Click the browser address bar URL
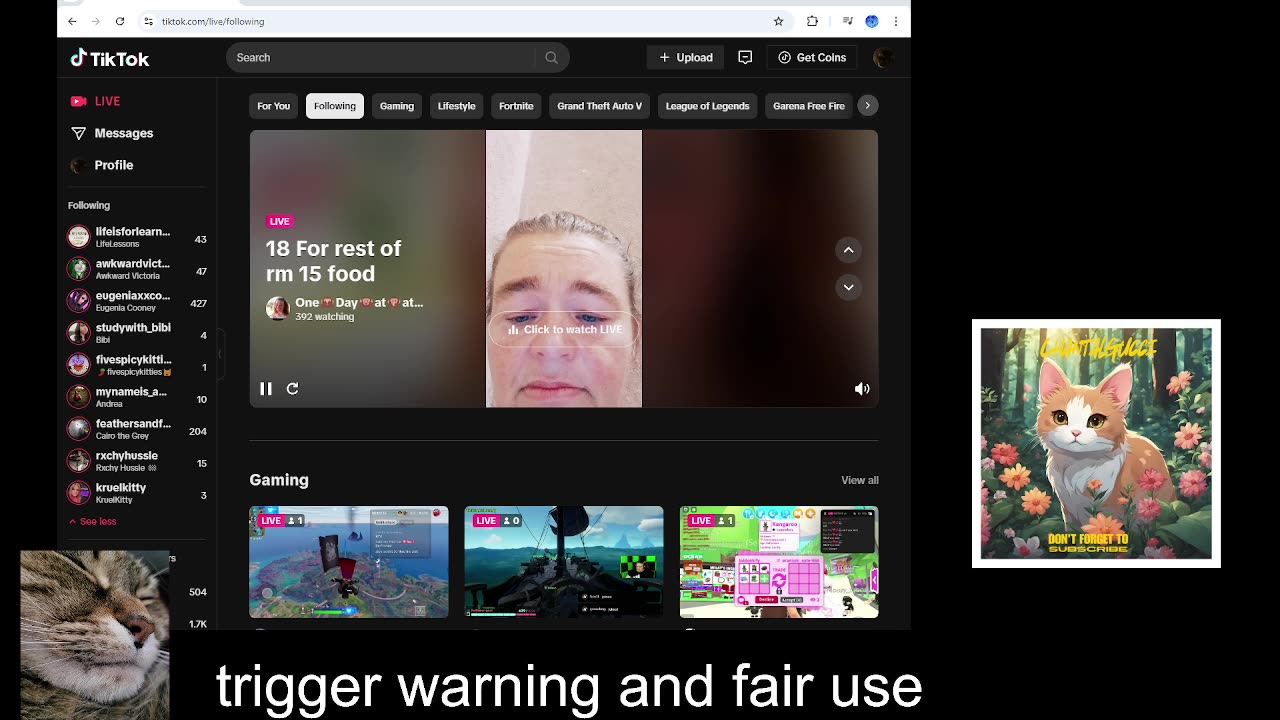 pyautogui.click(x=213, y=21)
